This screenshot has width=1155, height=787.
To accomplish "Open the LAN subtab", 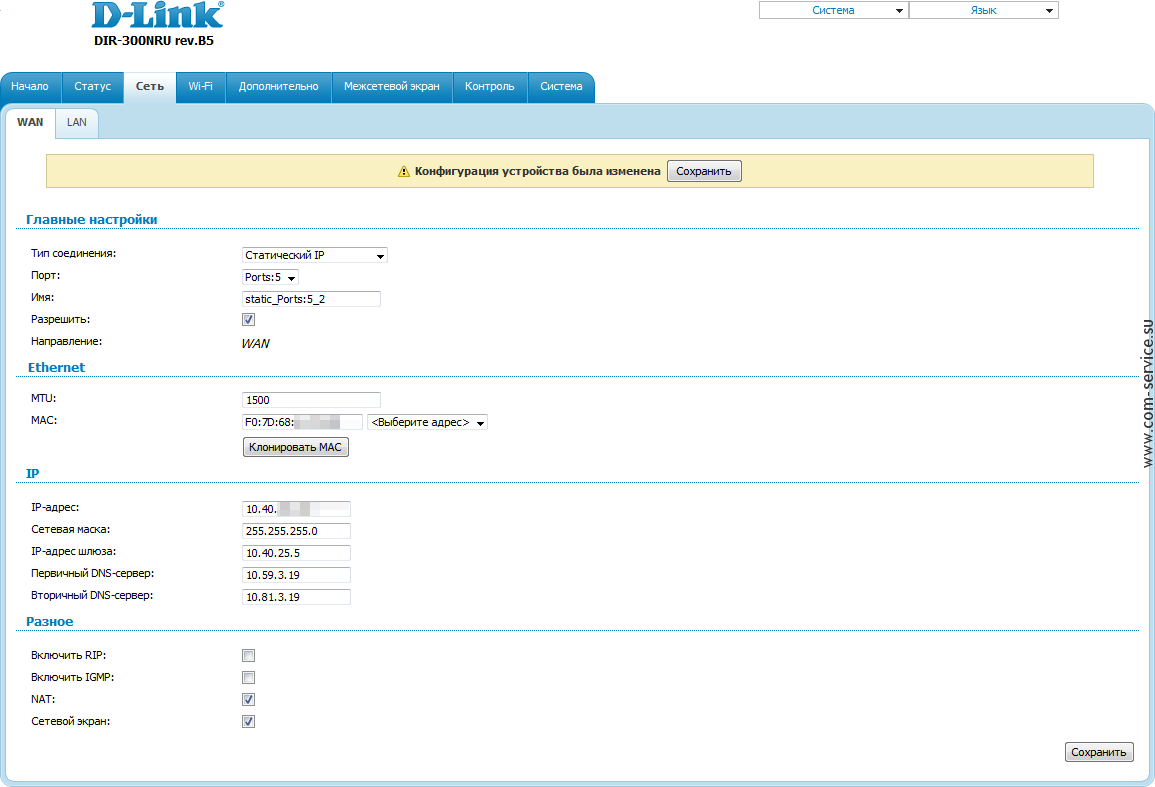I will [x=77, y=123].
